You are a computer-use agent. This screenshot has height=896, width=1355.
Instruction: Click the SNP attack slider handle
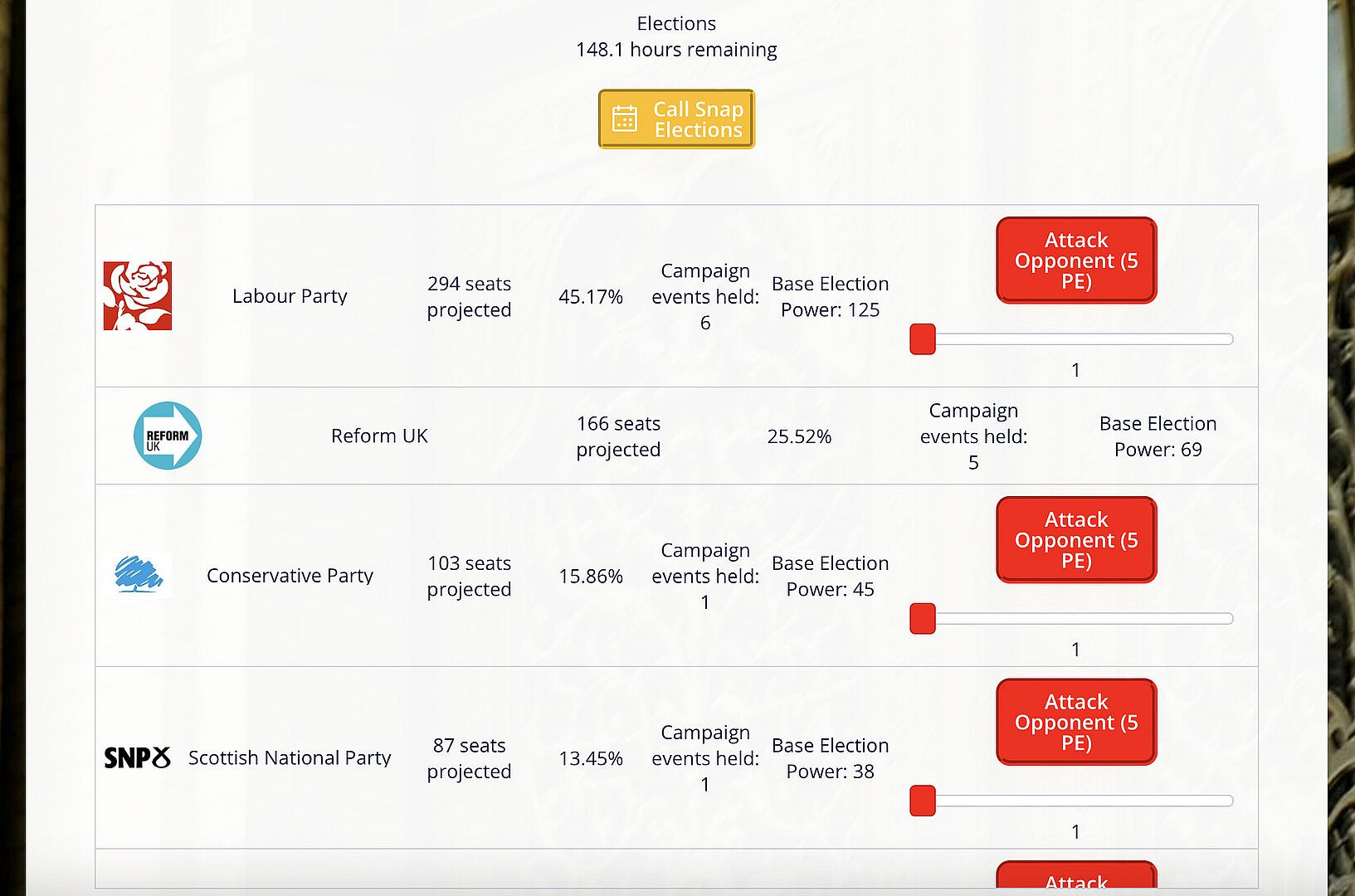click(923, 801)
